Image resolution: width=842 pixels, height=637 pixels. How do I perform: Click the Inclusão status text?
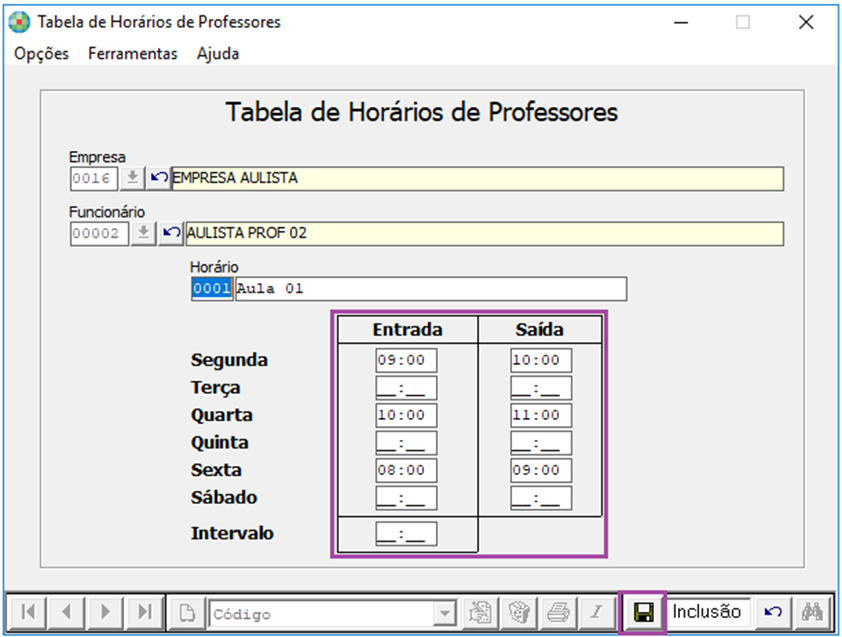(707, 612)
